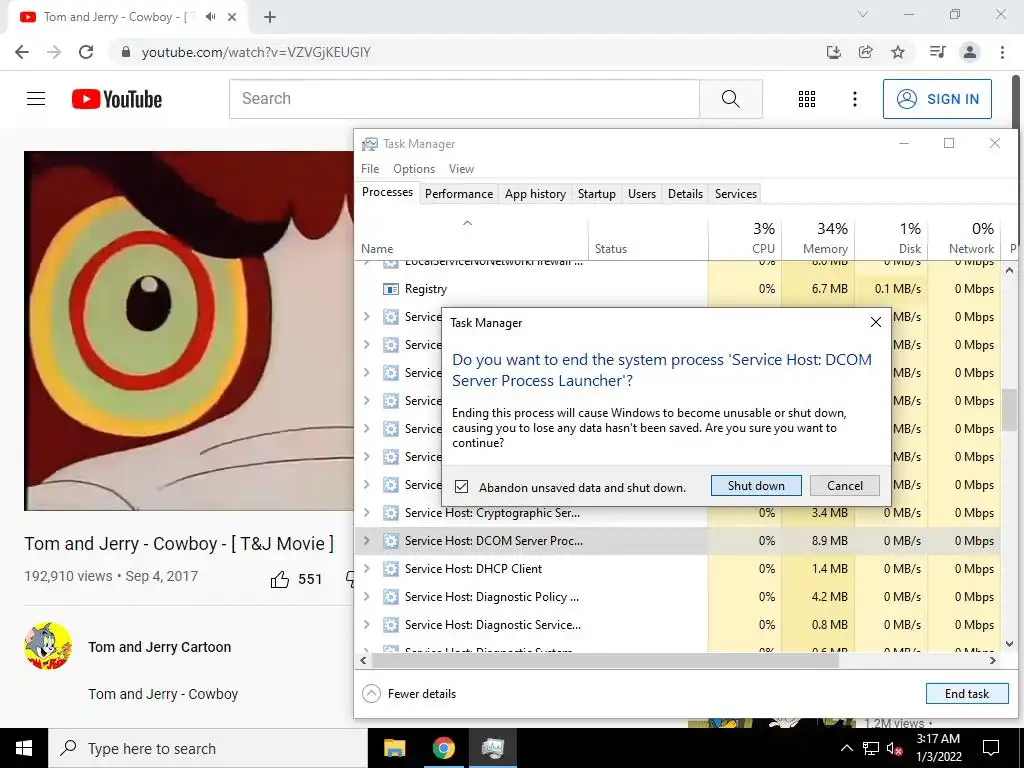Click the vertical scrollbar in Task Manager

[1010, 409]
